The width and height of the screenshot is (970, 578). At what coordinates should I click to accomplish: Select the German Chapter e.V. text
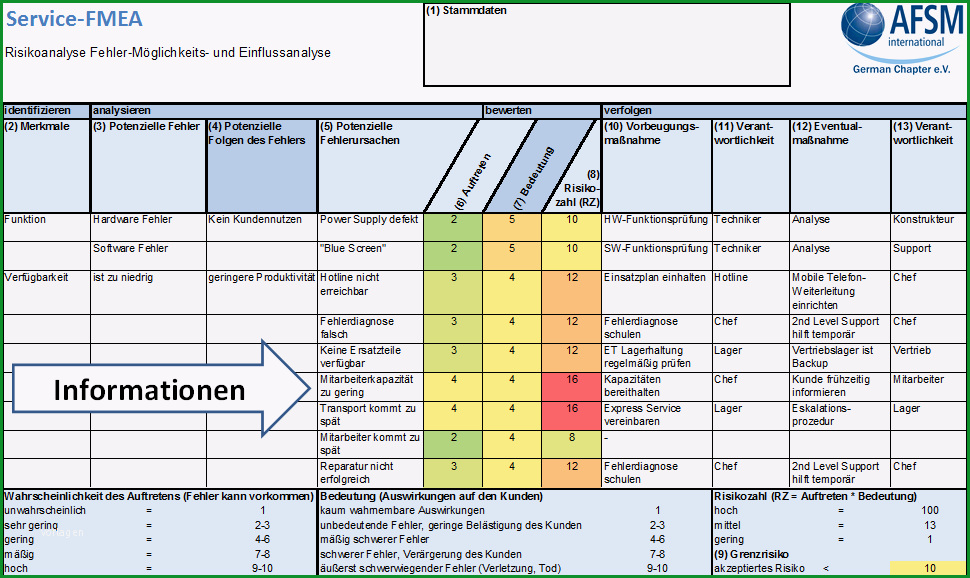tap(901, 69)
